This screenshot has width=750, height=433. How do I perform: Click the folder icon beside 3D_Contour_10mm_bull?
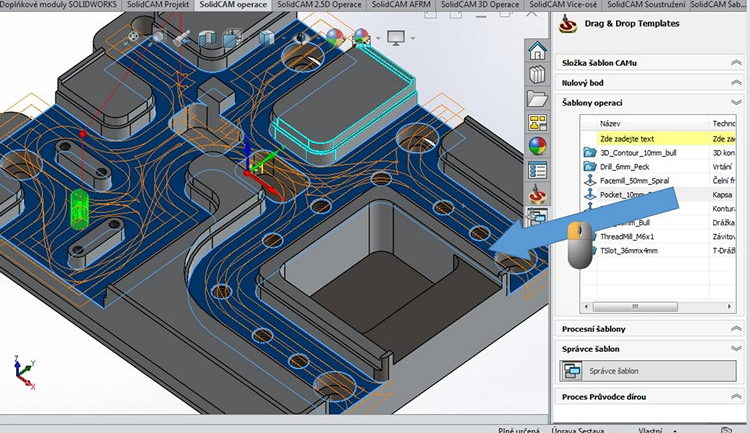click(590, 153)
